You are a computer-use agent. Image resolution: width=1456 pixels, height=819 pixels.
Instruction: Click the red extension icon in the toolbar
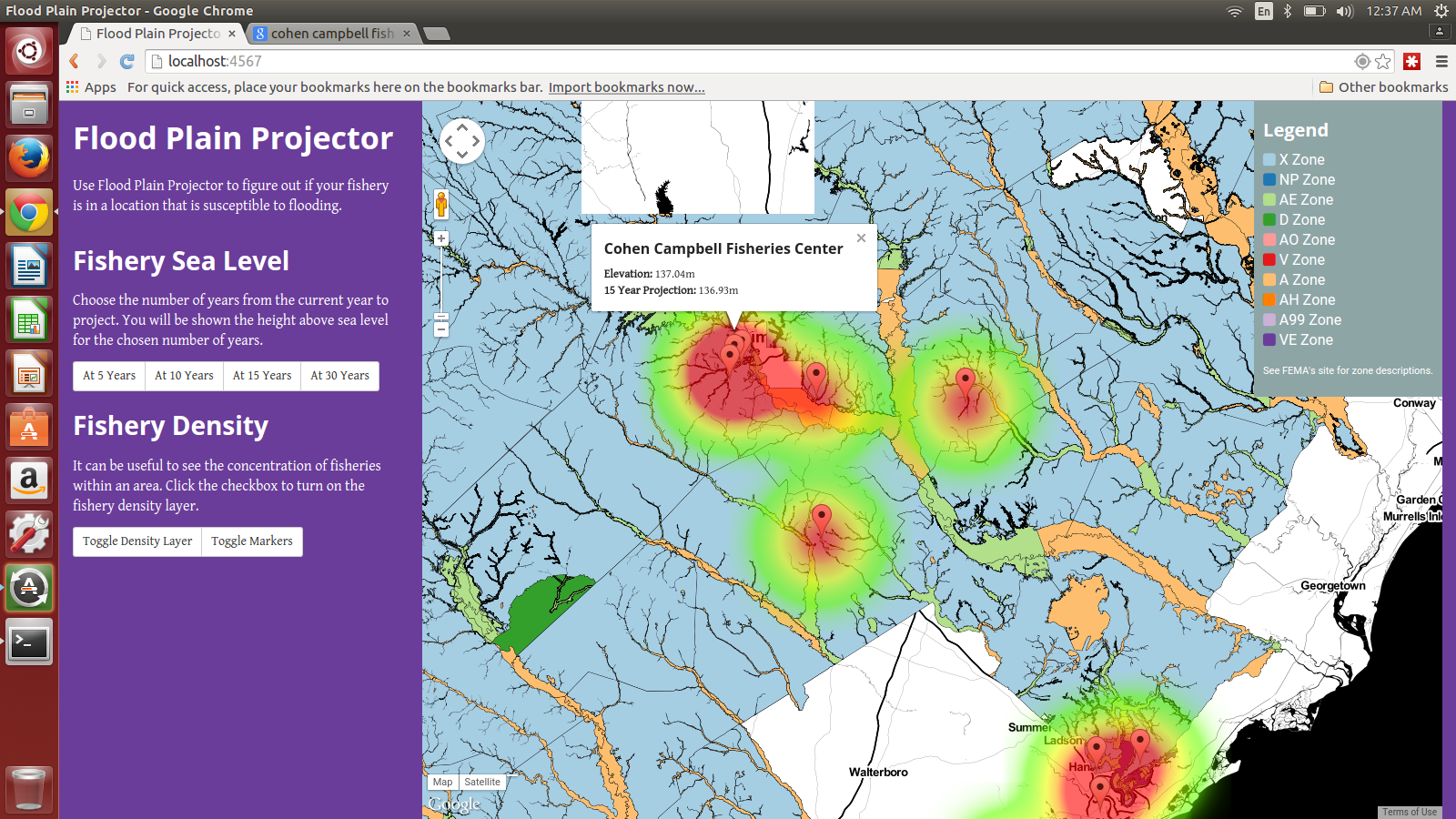pos(1412,61)
